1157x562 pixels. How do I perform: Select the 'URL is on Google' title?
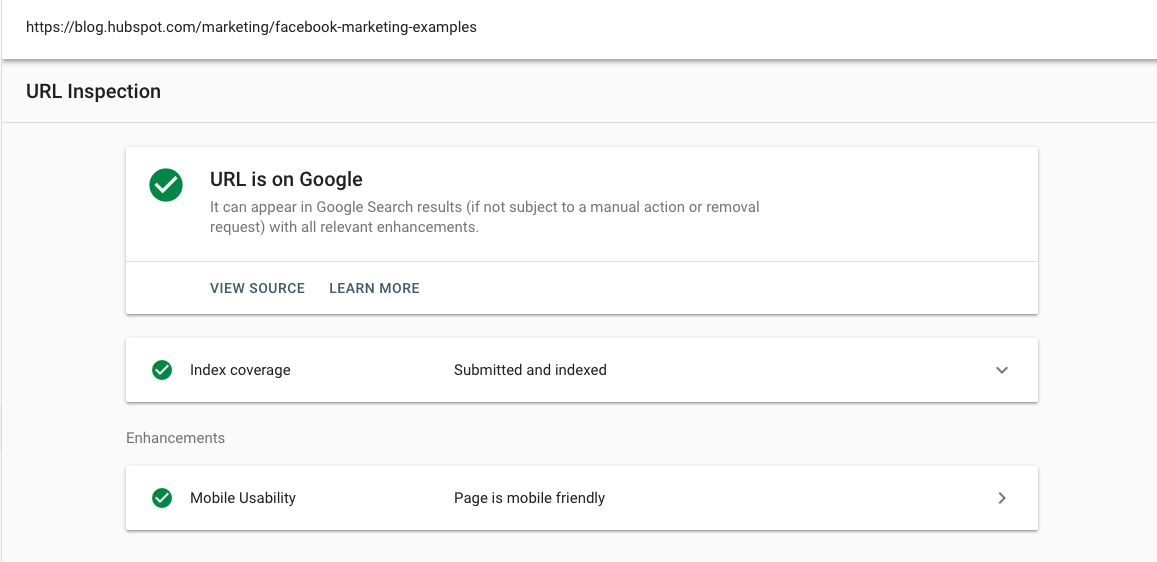click(x=286, y=180)
